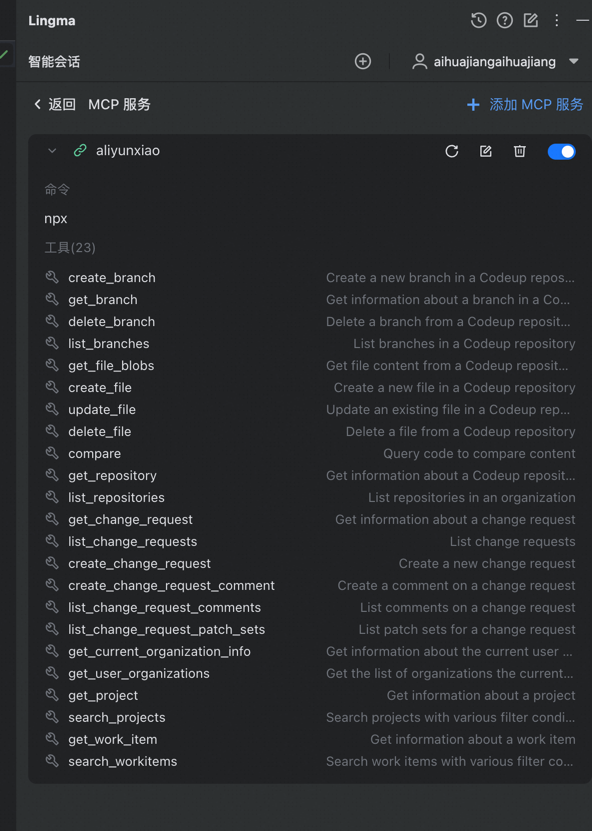Click 'List patch sets for a change request'

tap(467, 630)
